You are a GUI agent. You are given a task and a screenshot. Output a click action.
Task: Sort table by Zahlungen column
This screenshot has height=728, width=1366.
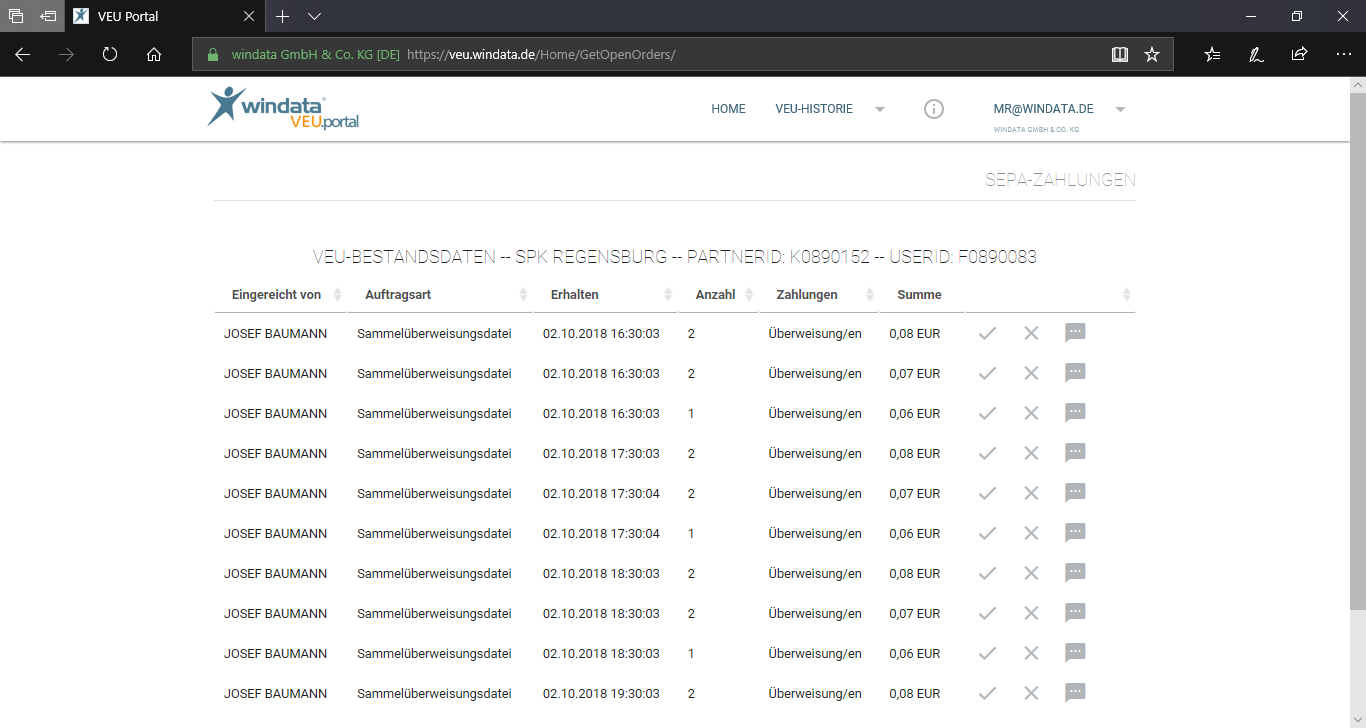tap(819, 295)
